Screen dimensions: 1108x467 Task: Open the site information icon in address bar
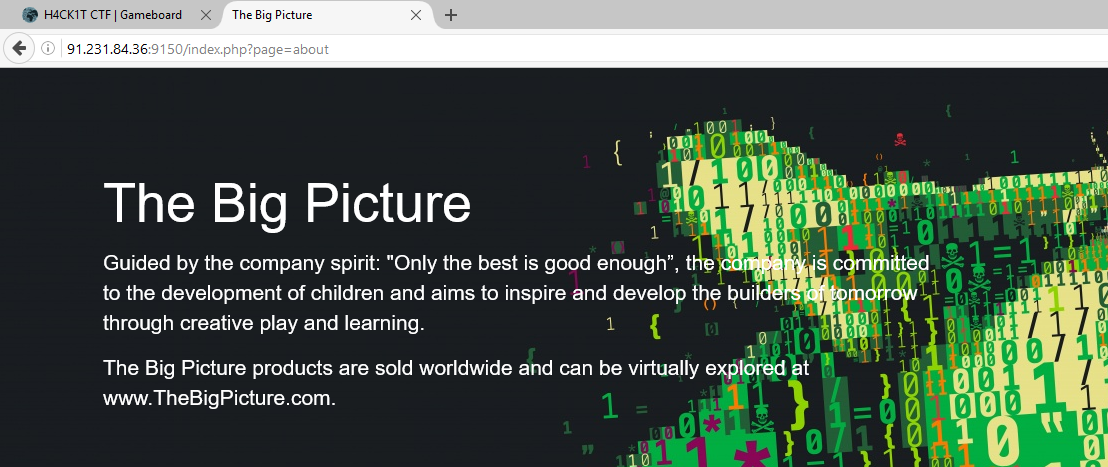(47, 49)
